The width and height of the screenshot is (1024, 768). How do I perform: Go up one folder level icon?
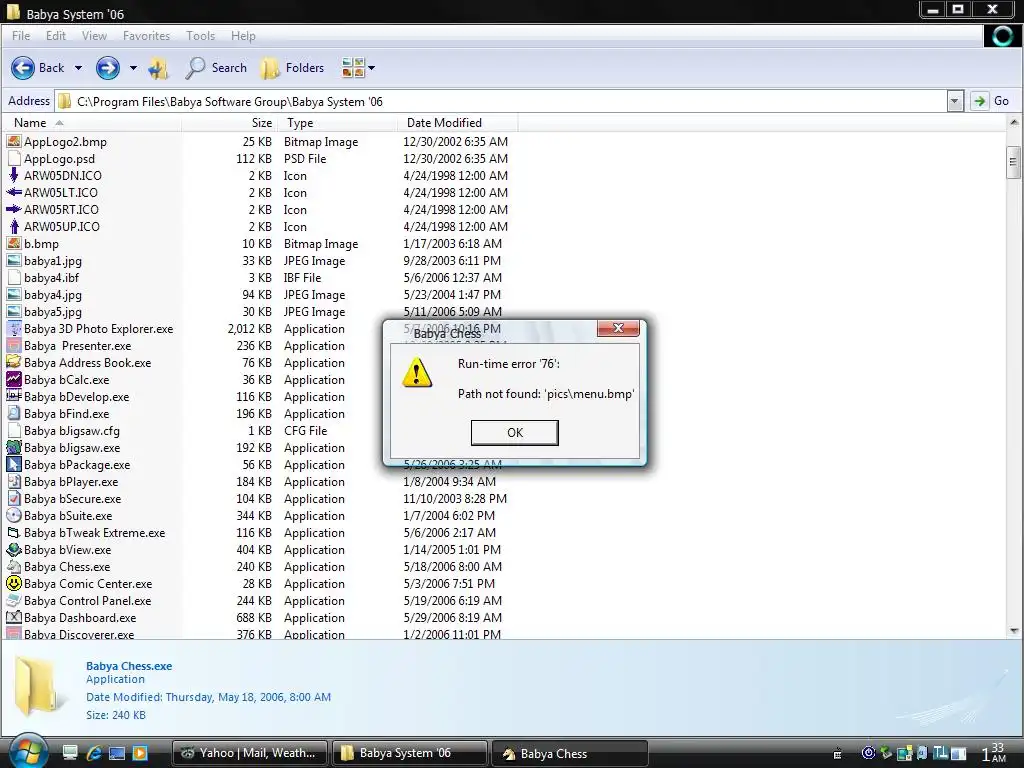(x=158, y=68)
